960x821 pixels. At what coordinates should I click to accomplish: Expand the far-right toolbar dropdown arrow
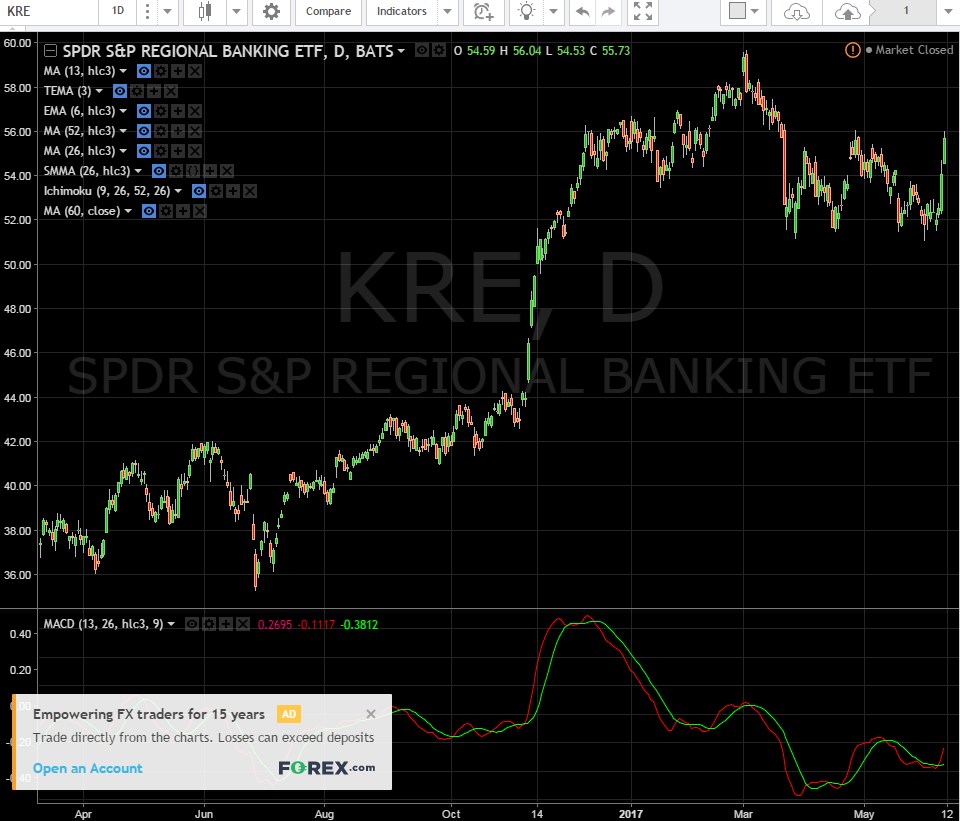click(x=948, y=11)
